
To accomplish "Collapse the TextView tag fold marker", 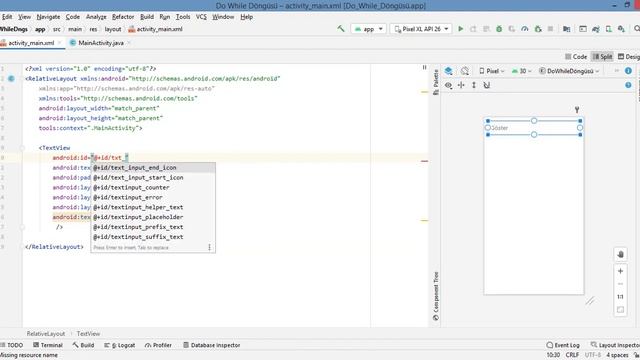I will (22, 148).
